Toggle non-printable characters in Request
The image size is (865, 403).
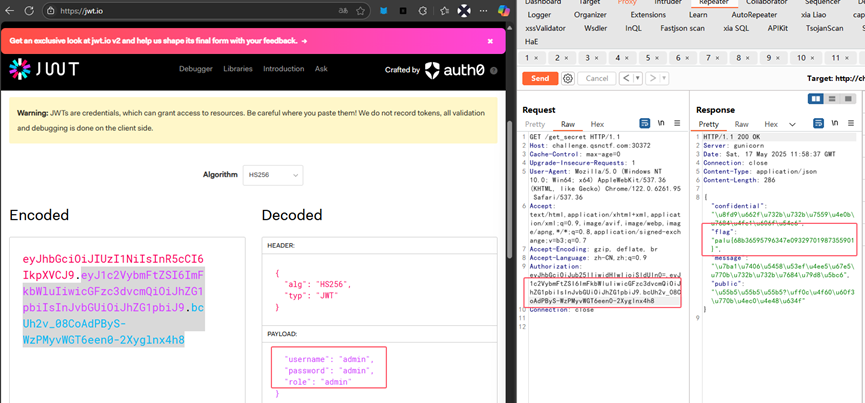coord(661,123)
